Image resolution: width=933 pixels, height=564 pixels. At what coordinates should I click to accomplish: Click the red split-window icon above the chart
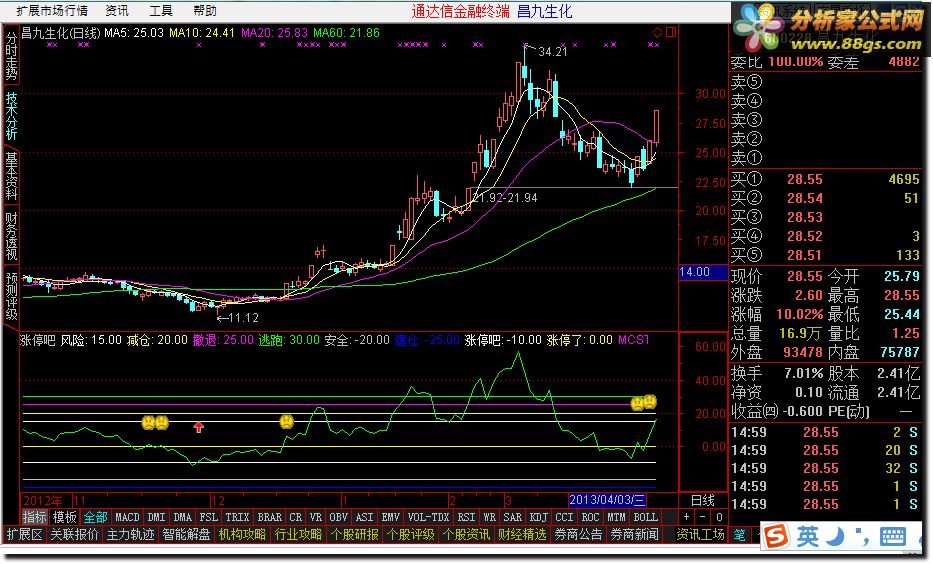click(x=671, y=32)
